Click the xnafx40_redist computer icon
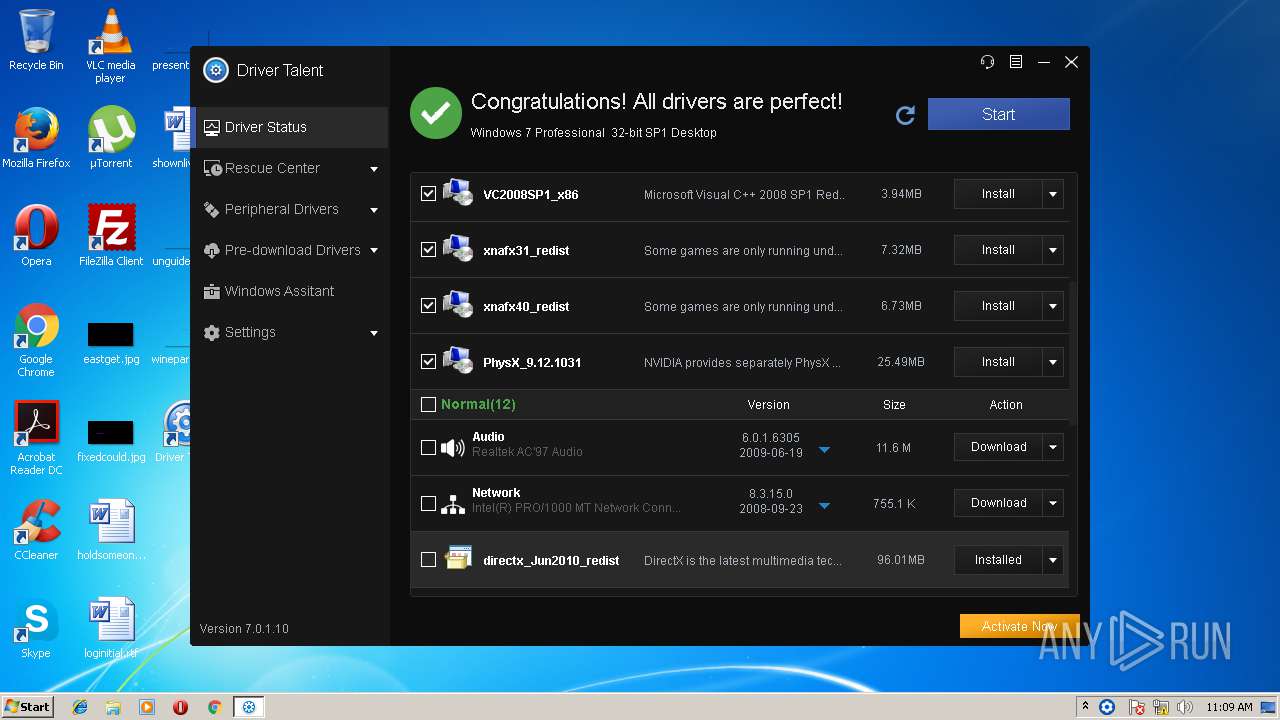This screenshot has width=1280, height=720. click(458, 305)
